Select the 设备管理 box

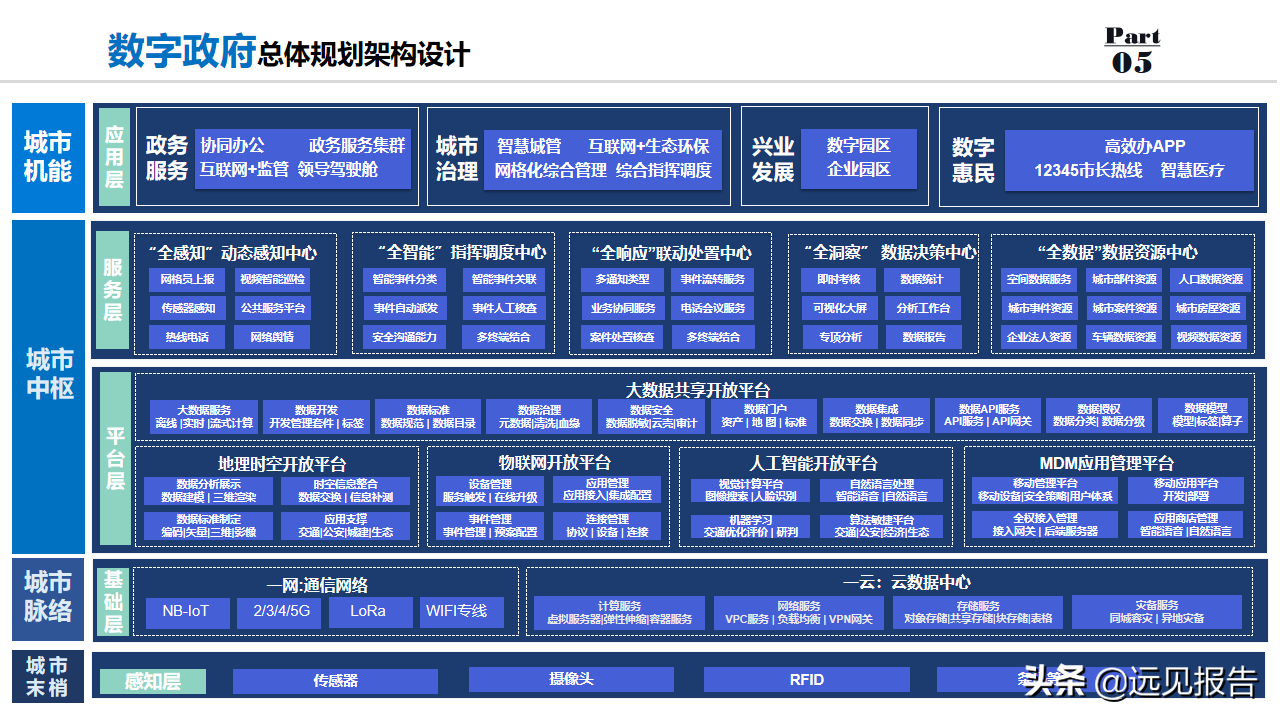point(490,490)
